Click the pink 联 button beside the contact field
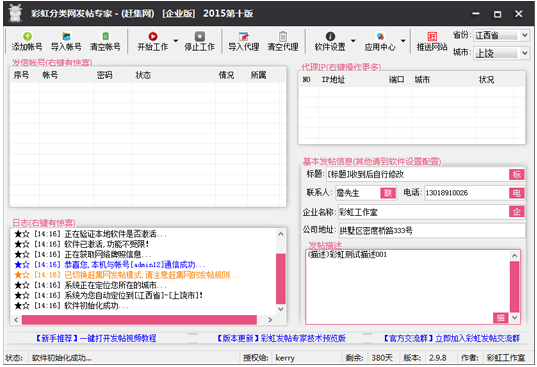Image resolution: width=537 pixels, height=367 pixels. [388, 193]
